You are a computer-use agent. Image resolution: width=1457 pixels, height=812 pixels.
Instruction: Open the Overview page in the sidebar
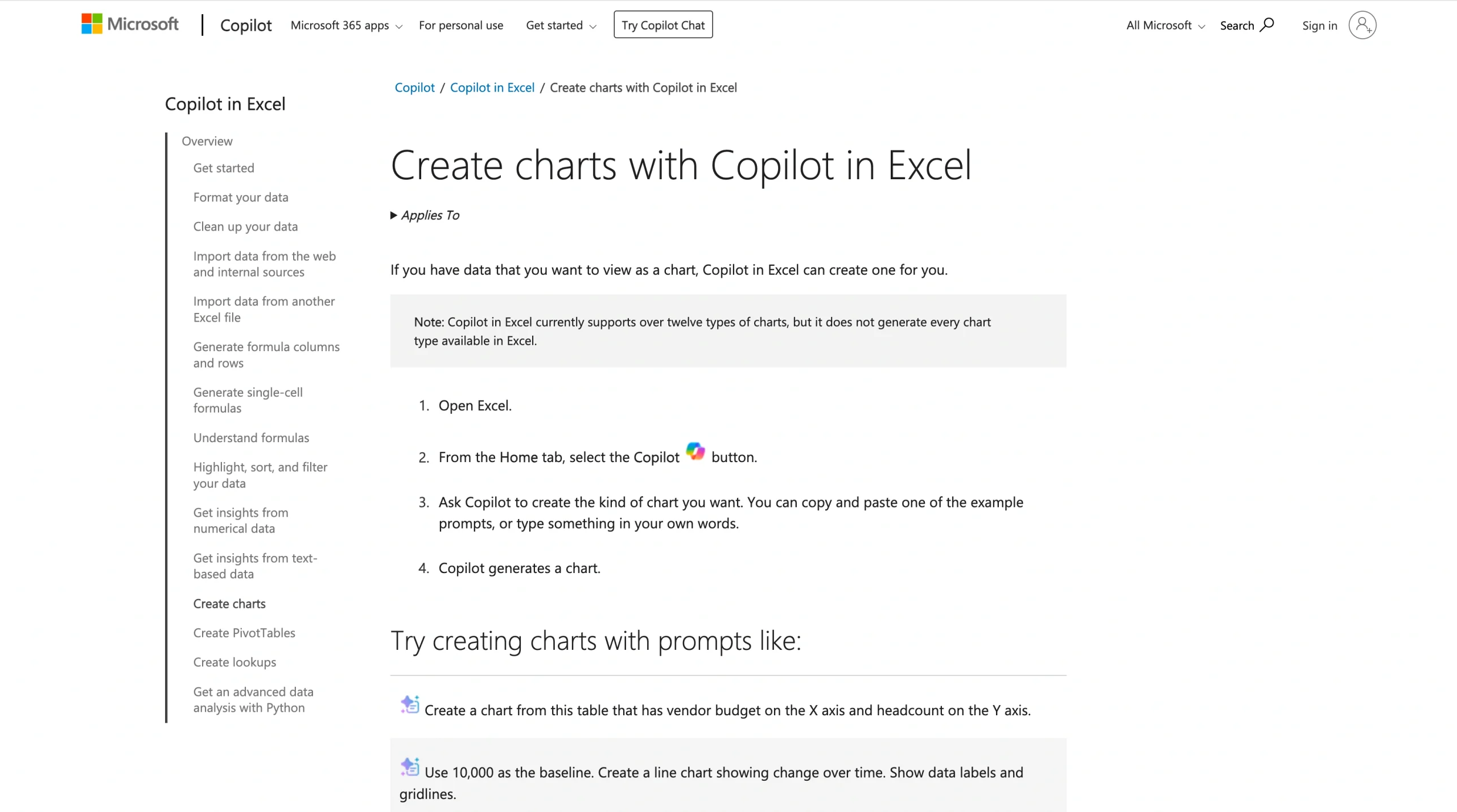(207, 141)
